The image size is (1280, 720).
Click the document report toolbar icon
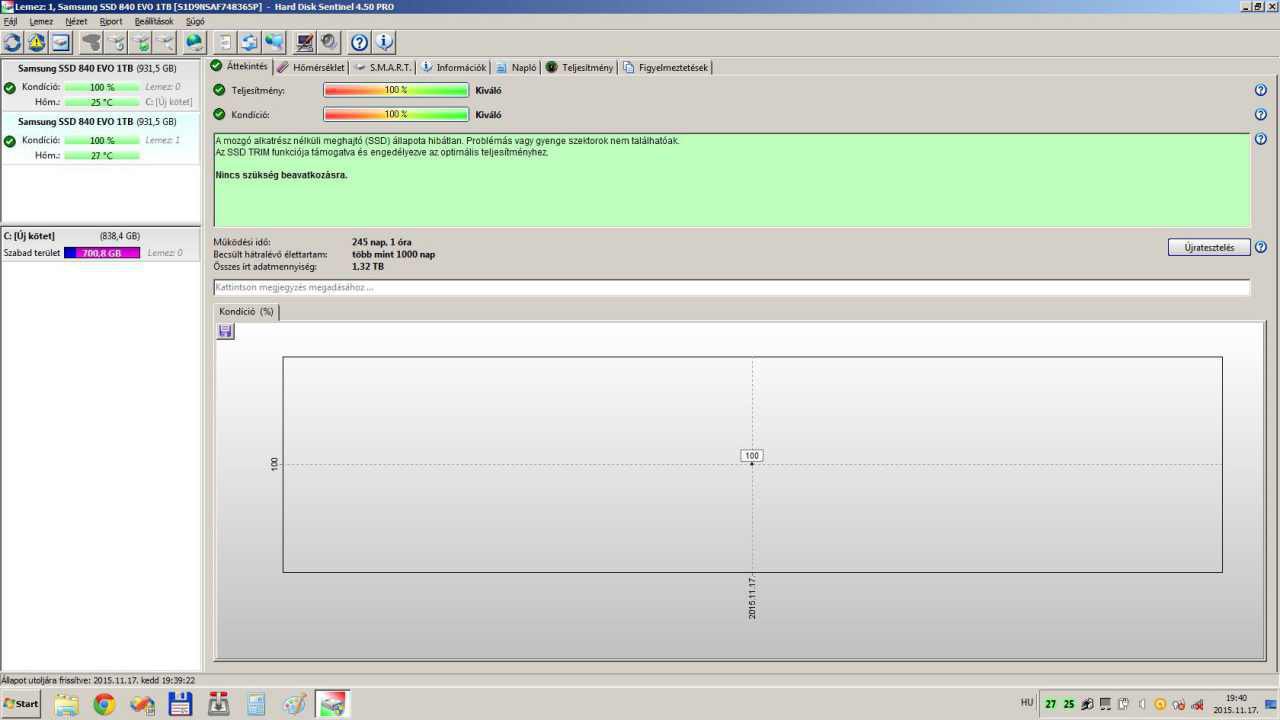[x=224, y=42]
